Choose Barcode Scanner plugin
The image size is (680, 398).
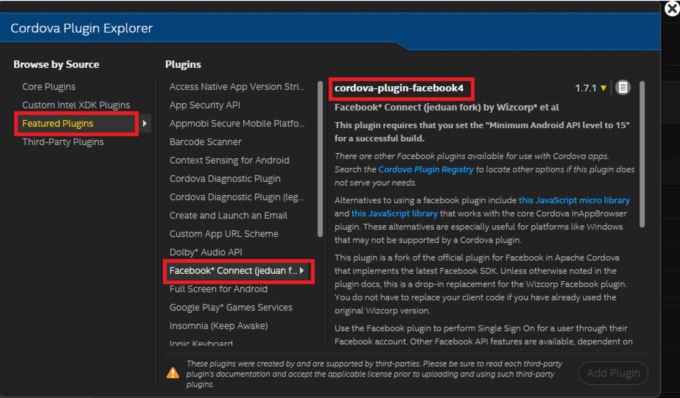[205, 142]
